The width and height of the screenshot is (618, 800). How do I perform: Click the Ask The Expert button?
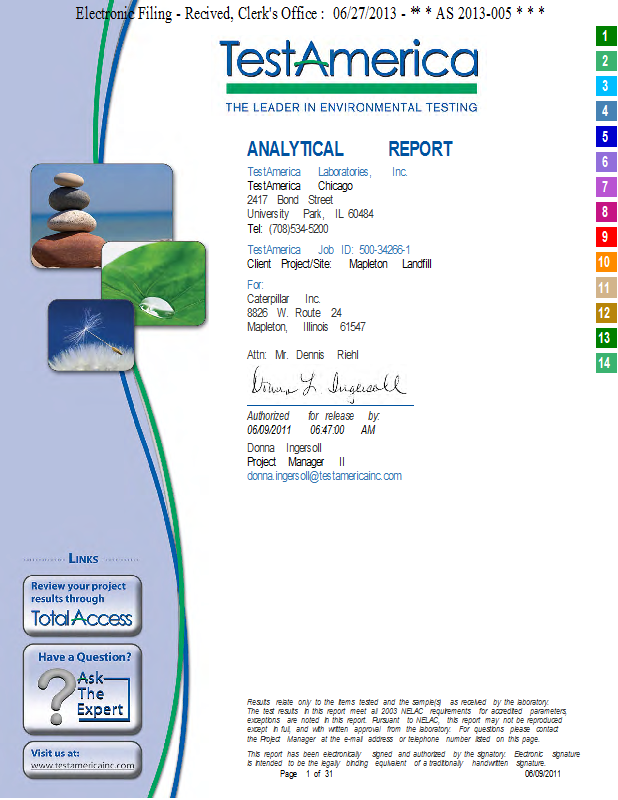[x=82, y=689]
